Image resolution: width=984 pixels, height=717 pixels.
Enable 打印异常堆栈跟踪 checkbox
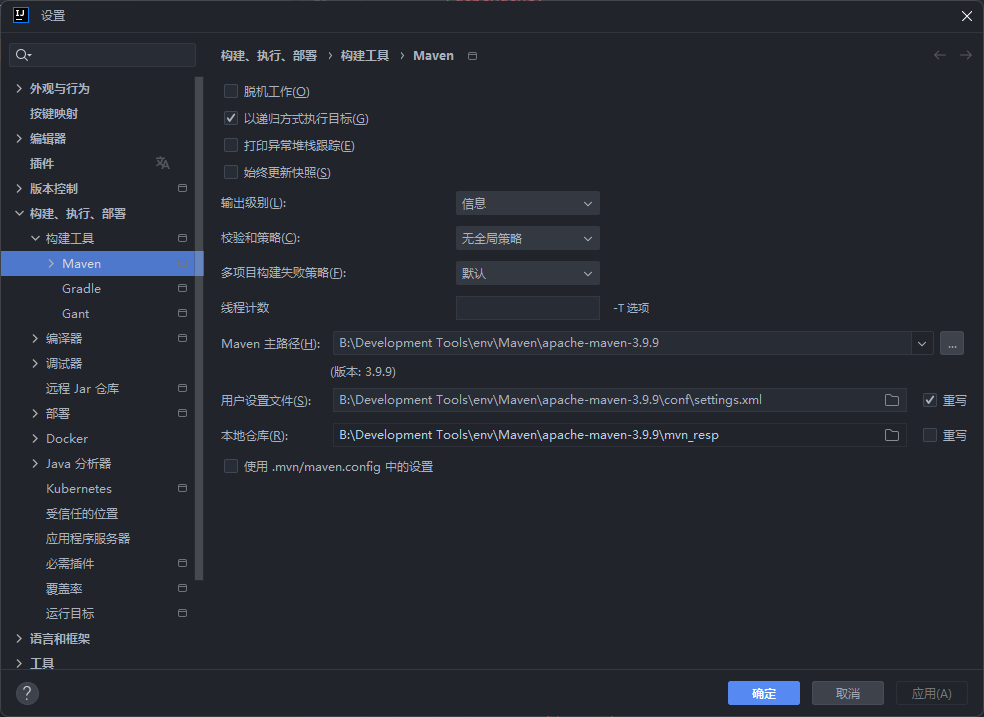pos(231,146)
